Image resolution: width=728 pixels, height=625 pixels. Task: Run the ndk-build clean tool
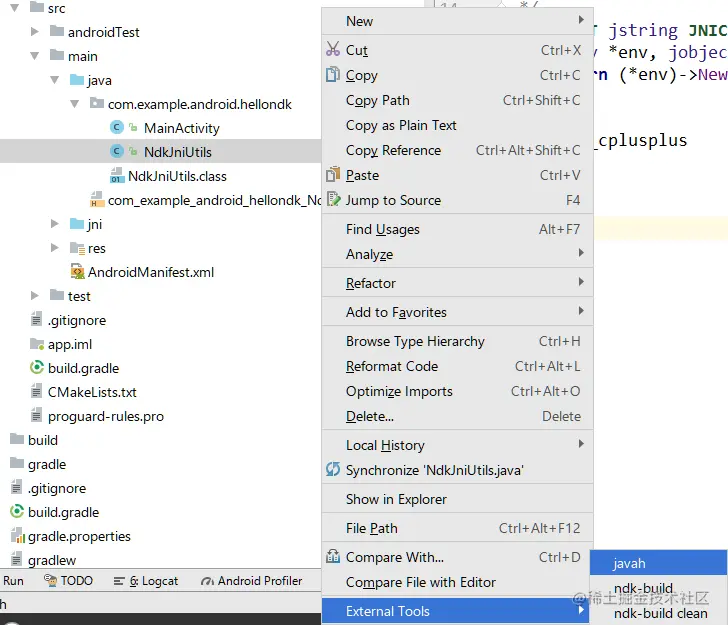point(658,613)
